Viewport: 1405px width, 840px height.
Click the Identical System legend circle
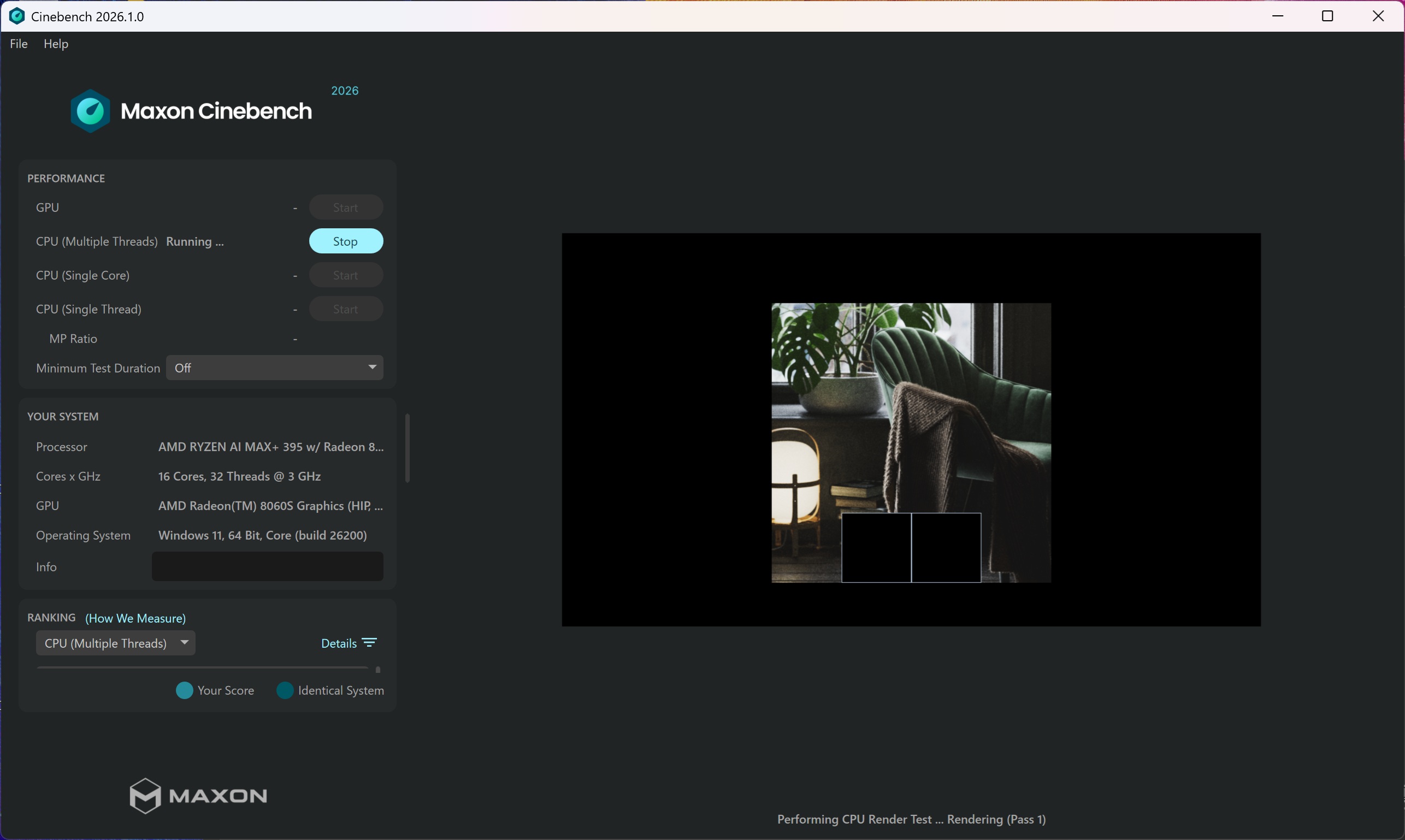pyautogui.click(x=285, y=690)
